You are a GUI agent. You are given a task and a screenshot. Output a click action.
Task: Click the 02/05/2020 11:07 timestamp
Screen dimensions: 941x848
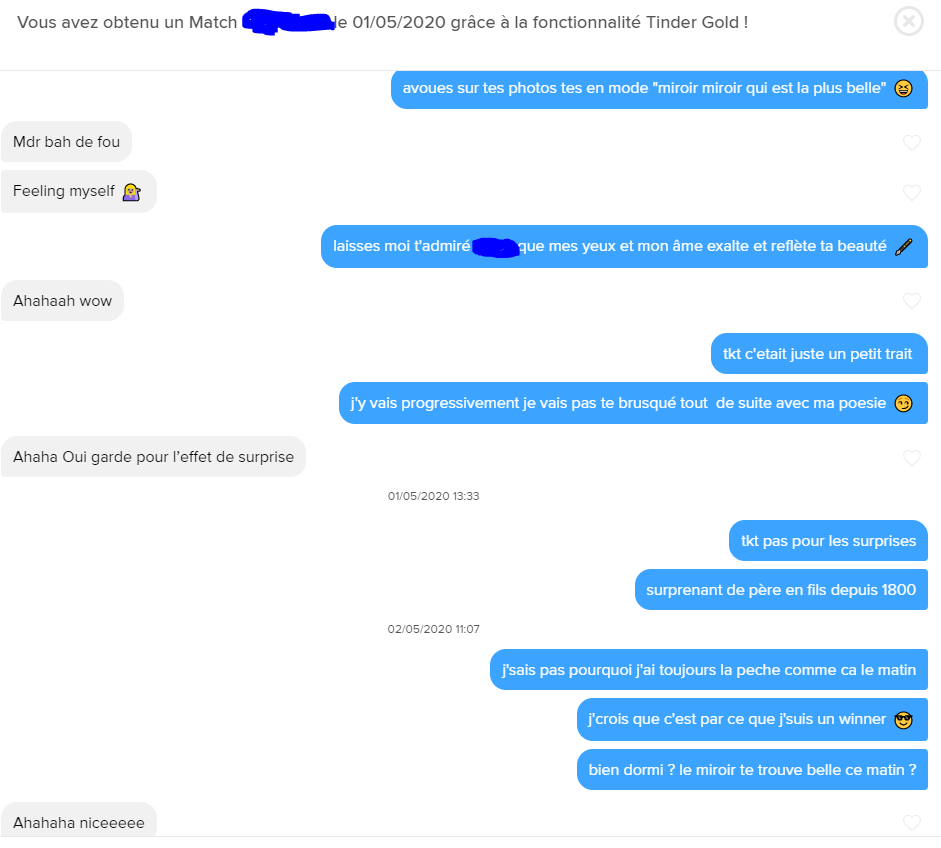coord(433,629)
